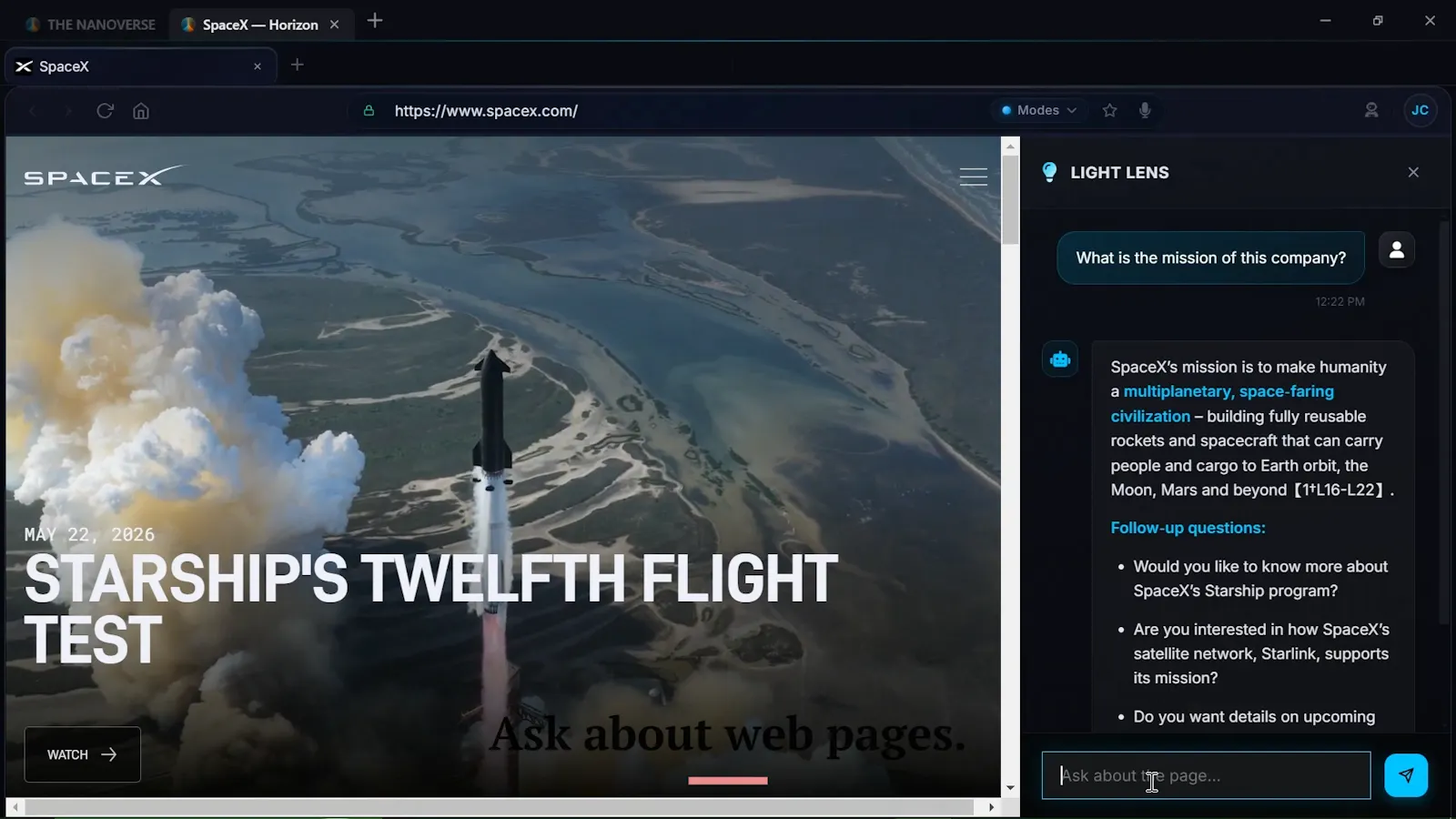Go to the home page
Viewport: 1456px width, 819px height.
point(141,111)
